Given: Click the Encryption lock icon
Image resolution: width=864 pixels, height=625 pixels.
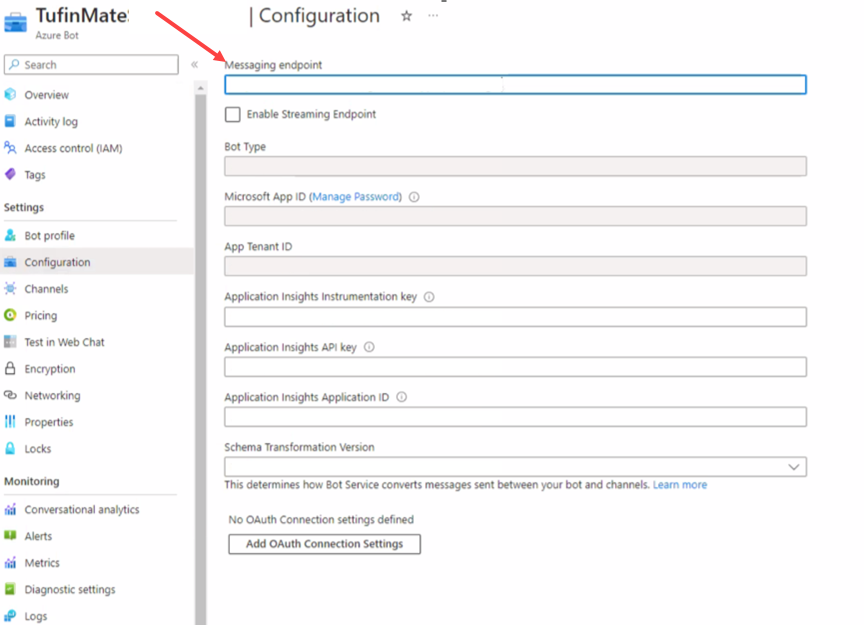Looking at the screenshot, I should click(x=11, y=369).
